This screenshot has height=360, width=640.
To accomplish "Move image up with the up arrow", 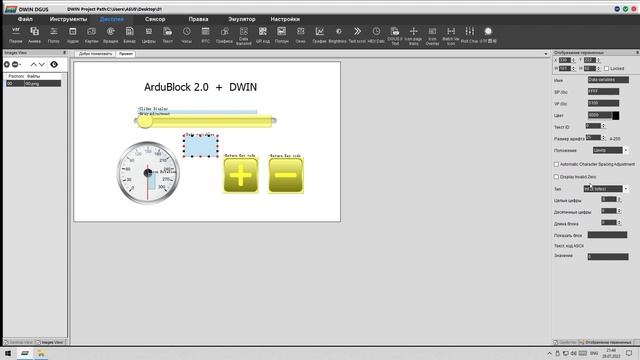I will tap(33, 64).
